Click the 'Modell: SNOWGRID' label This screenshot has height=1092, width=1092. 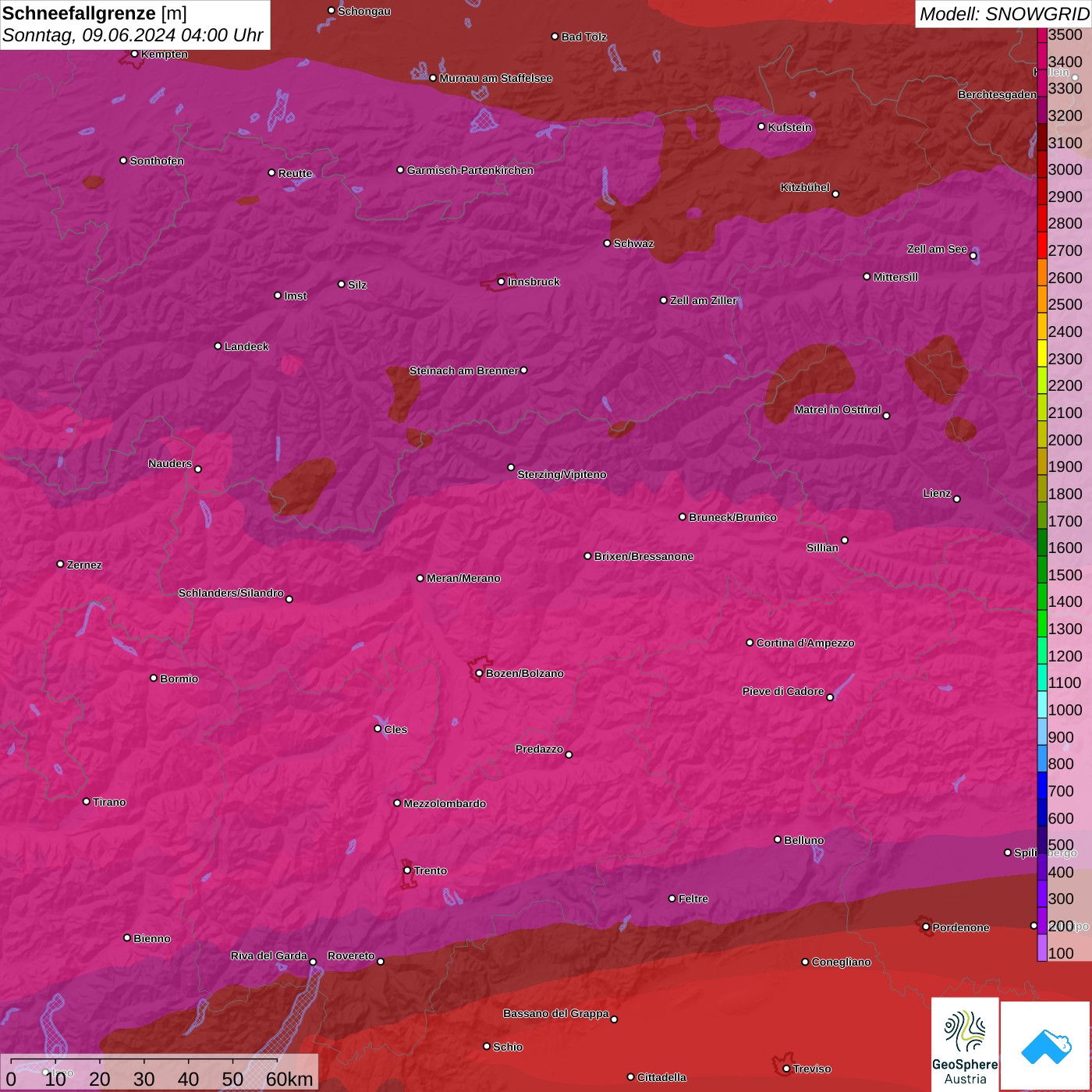point(1003,14)
